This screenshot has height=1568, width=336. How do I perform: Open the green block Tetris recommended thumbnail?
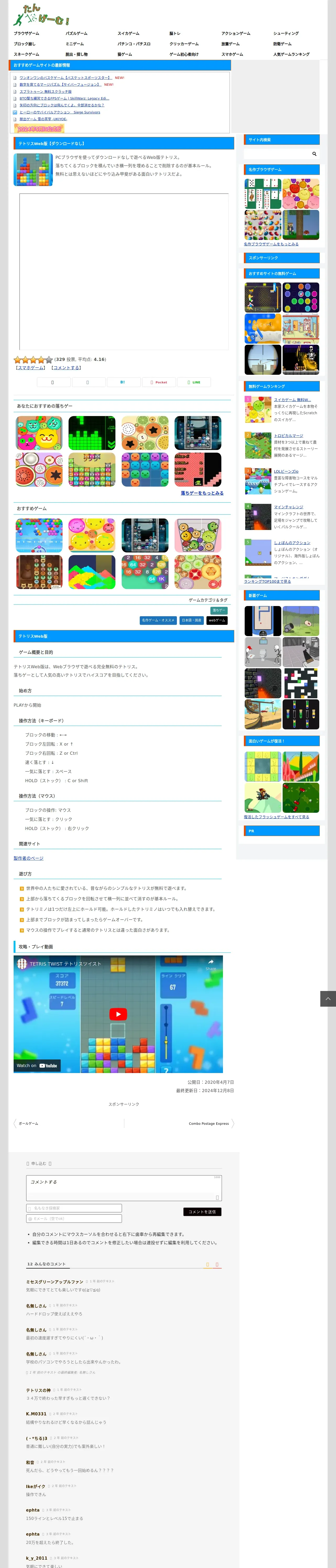[92, 433]
